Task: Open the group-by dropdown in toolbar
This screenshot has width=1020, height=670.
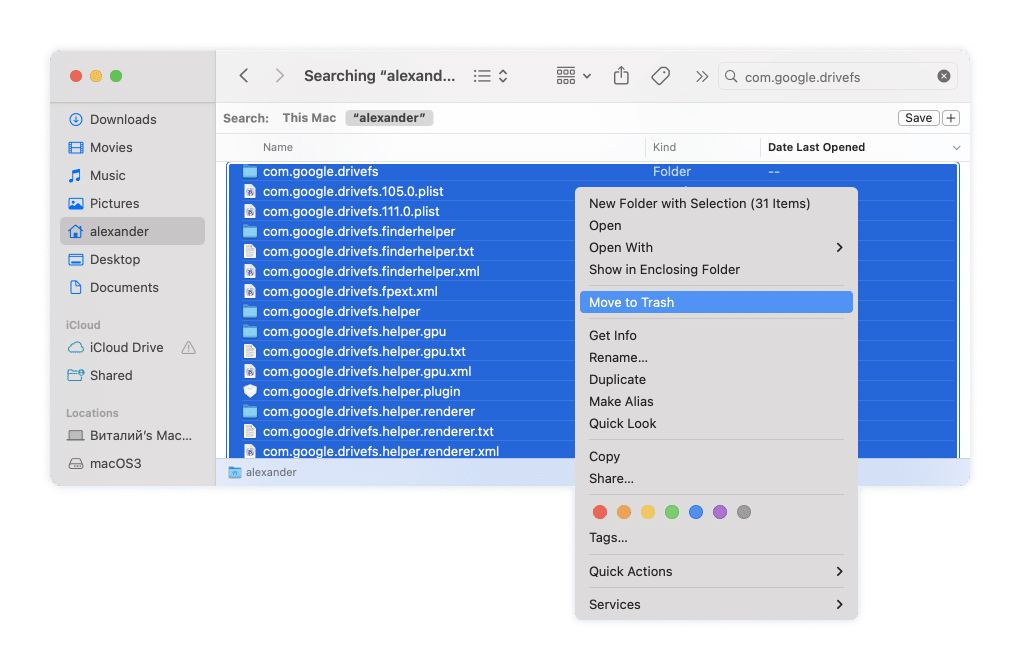Action: coord(574,76)
